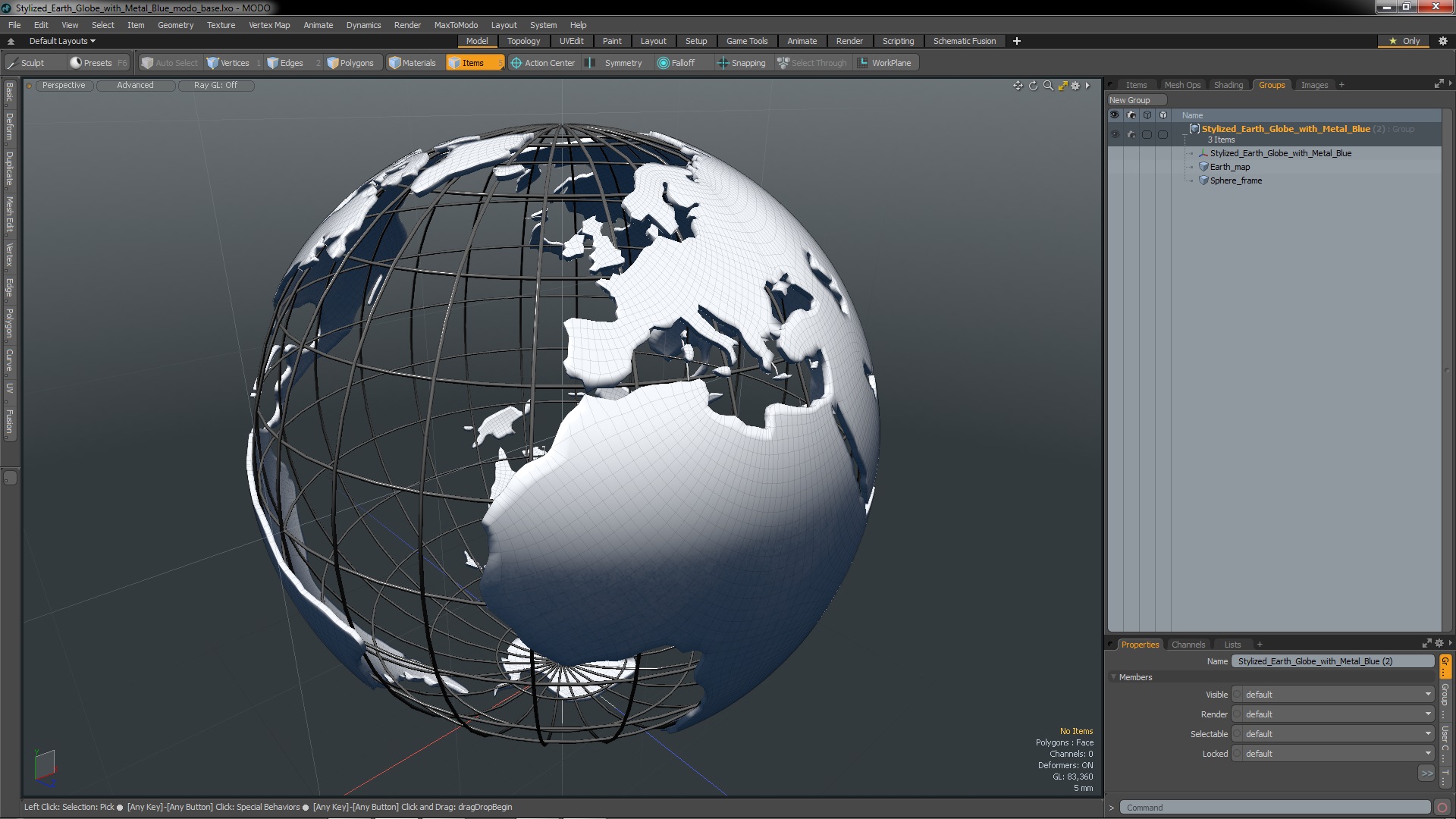Toggle Ray GL Off button
The height and width of the screenshot is (819, 1456).
coord(215,86)
